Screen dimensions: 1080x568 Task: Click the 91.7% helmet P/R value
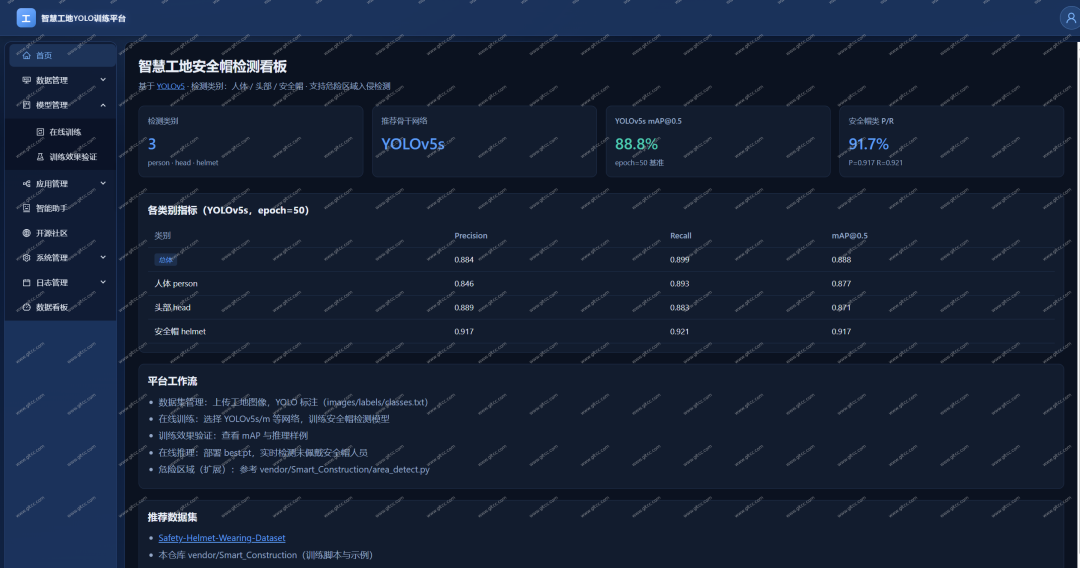pos(869,144)
